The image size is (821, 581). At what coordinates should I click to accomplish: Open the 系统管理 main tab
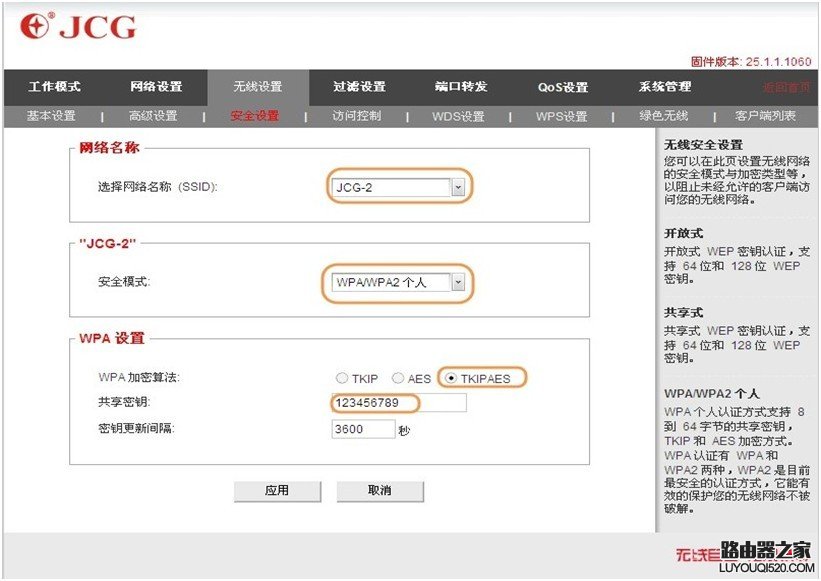pyautogui.click(x=665, y=86)
